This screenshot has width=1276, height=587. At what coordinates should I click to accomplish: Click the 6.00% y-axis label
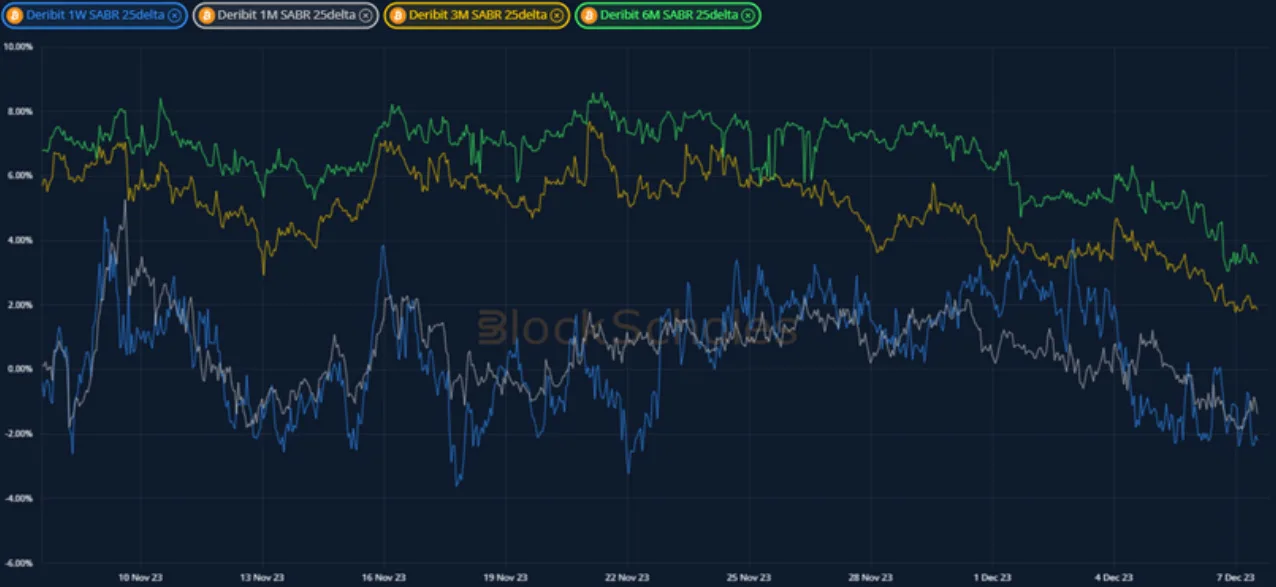(21, 176)
